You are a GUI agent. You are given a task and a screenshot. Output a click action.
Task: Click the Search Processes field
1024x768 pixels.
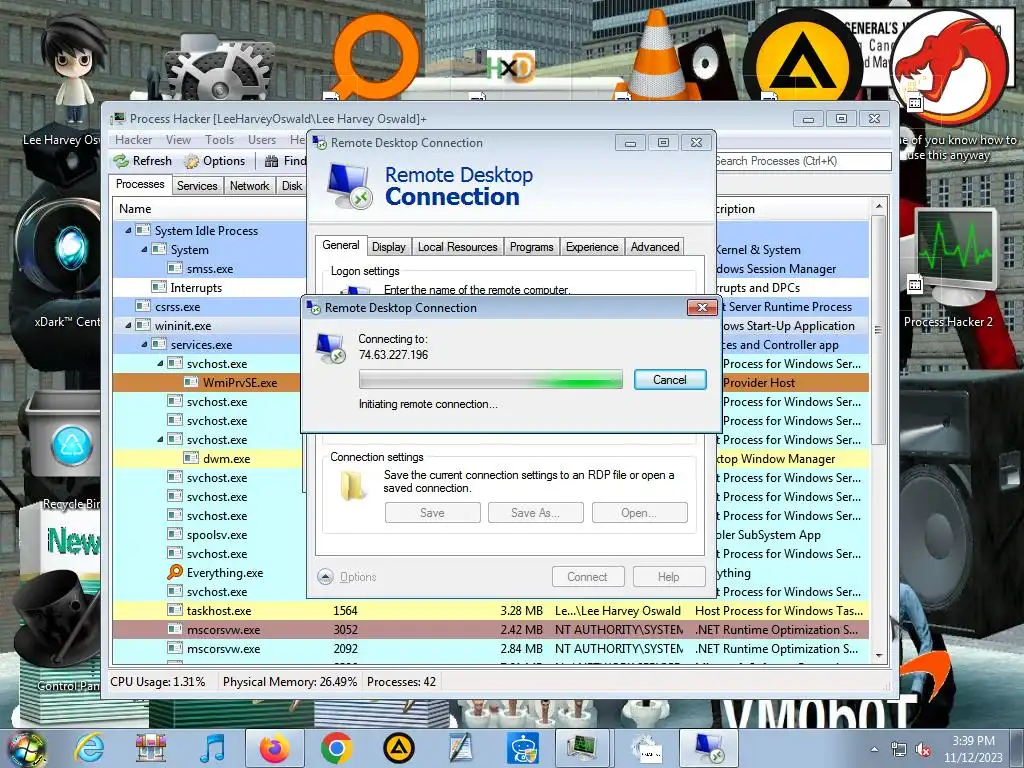coord(803,161)
